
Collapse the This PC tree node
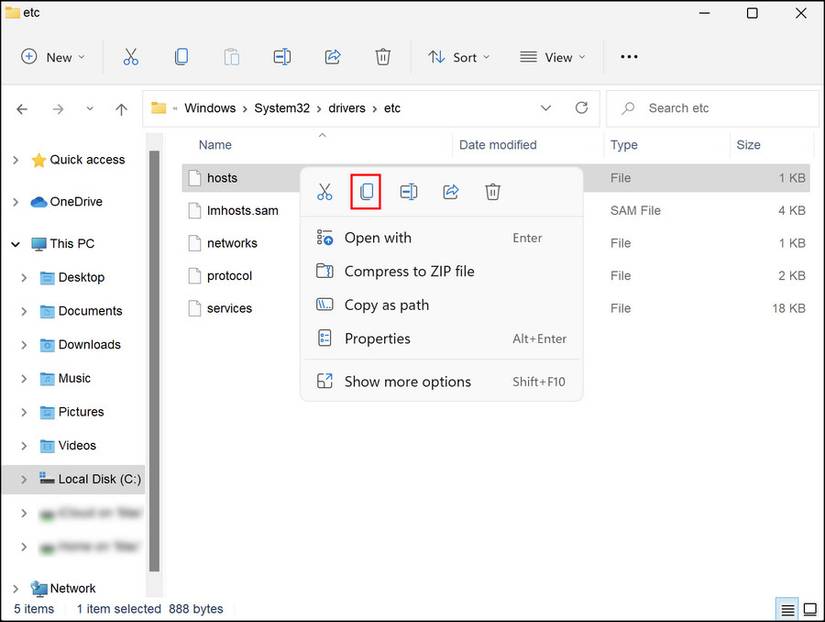pos(16,243)
